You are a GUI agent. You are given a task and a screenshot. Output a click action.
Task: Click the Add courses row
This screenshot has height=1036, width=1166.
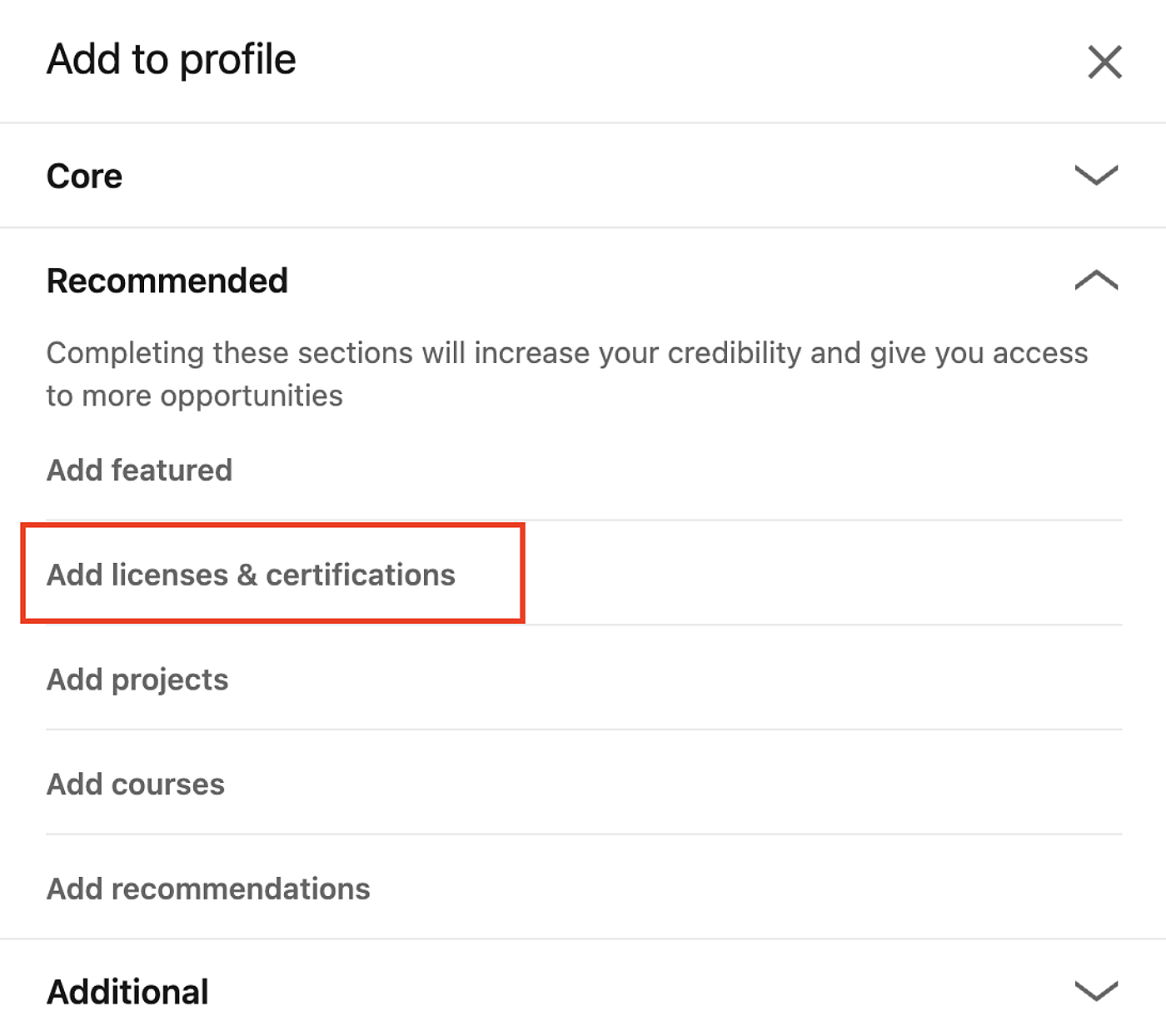click(x=135, y=784)
